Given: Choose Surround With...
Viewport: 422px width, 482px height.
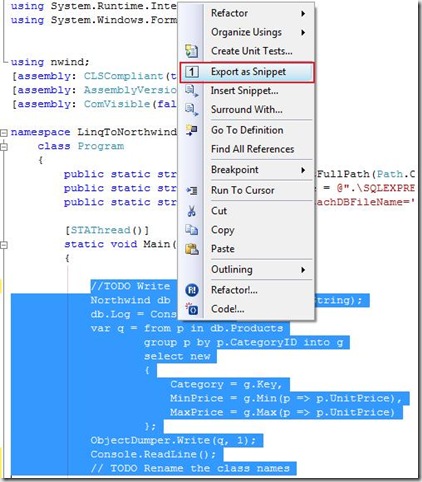Looking at the screenshot, I should [x=246, y=110].
